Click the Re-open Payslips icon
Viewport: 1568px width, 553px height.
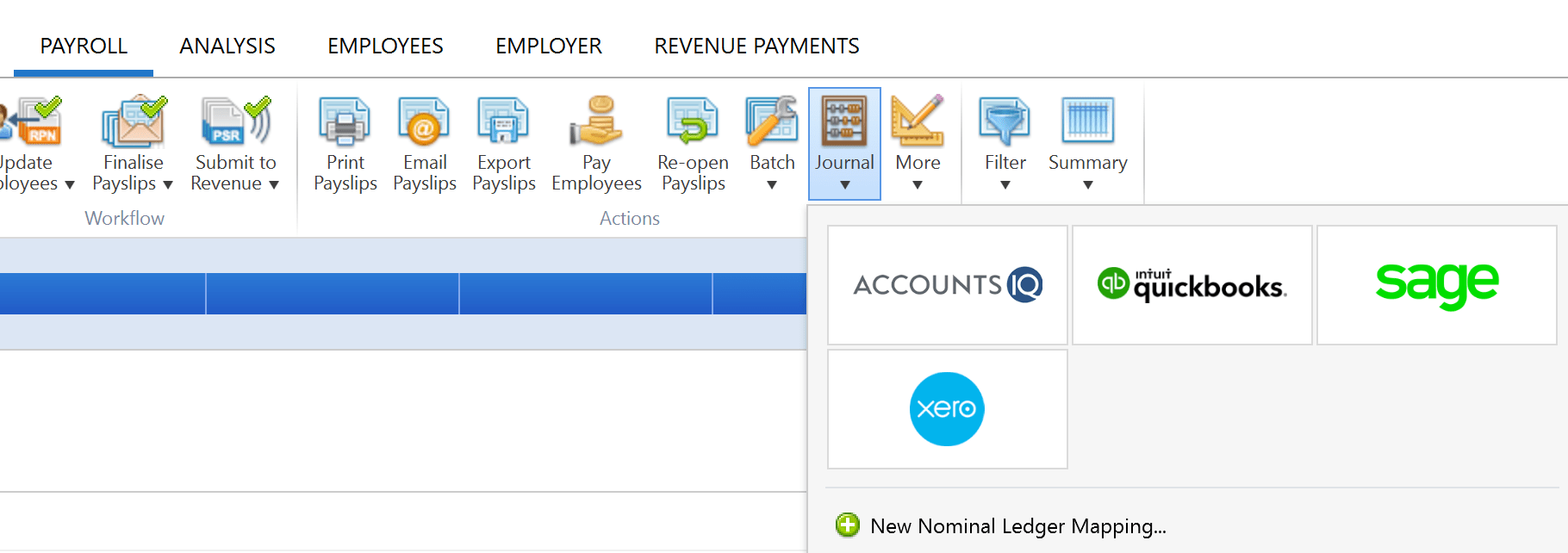[x=693, y=121]
